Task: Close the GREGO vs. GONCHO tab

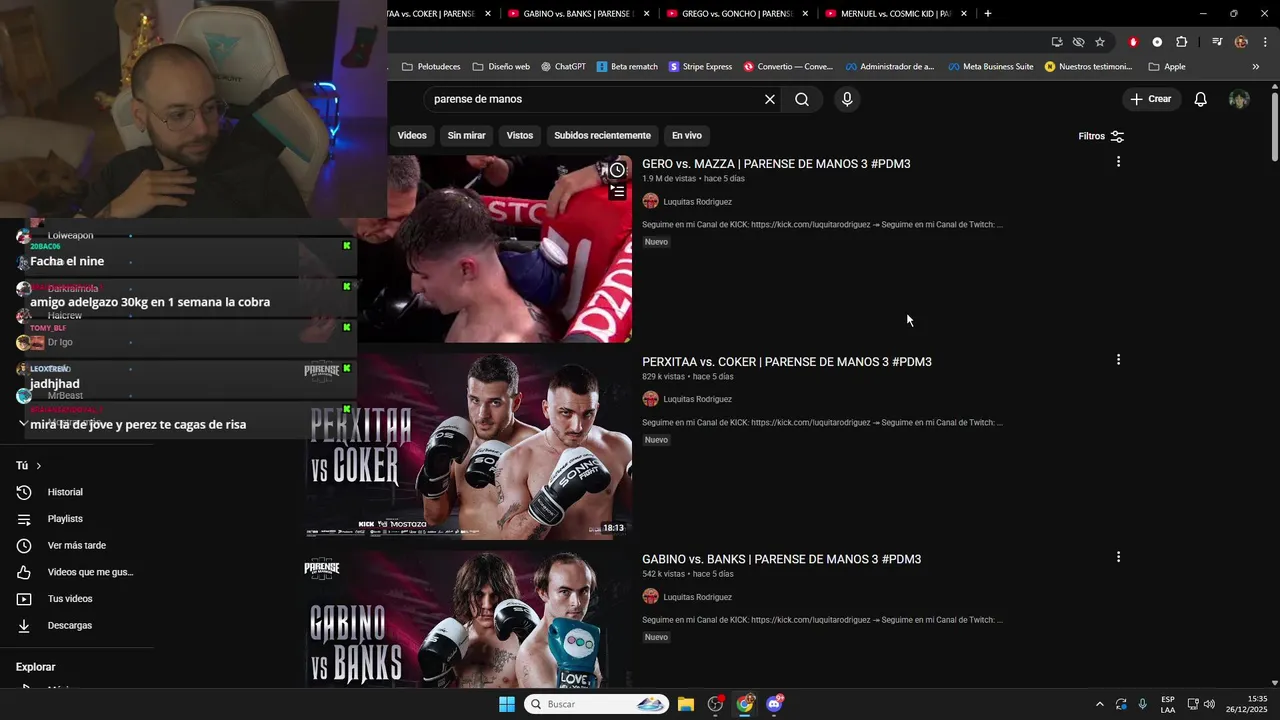Action: (x=805, y=13)
